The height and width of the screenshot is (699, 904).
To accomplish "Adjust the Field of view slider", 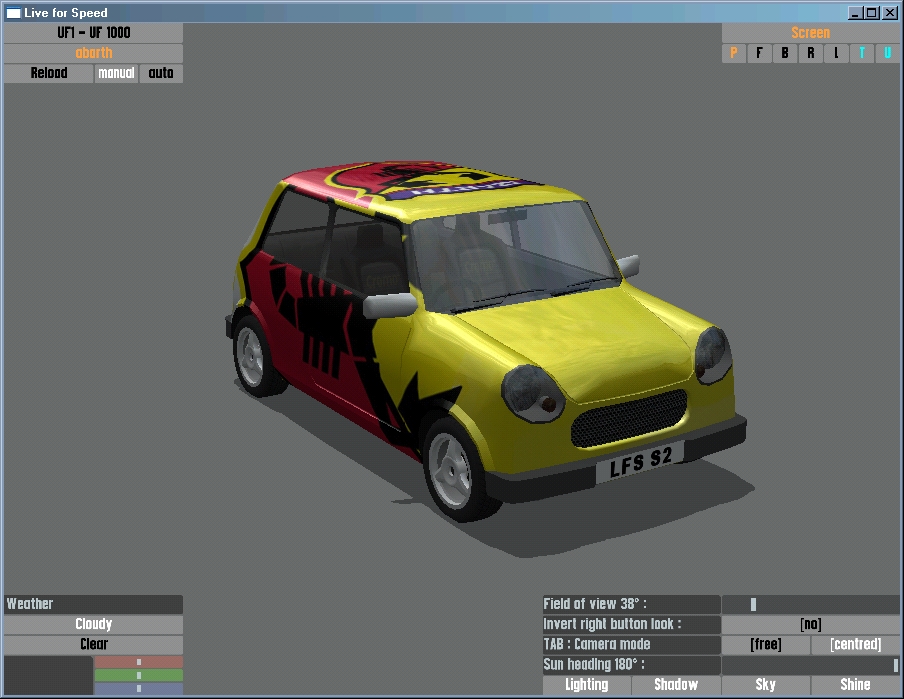I will (810, 604).
